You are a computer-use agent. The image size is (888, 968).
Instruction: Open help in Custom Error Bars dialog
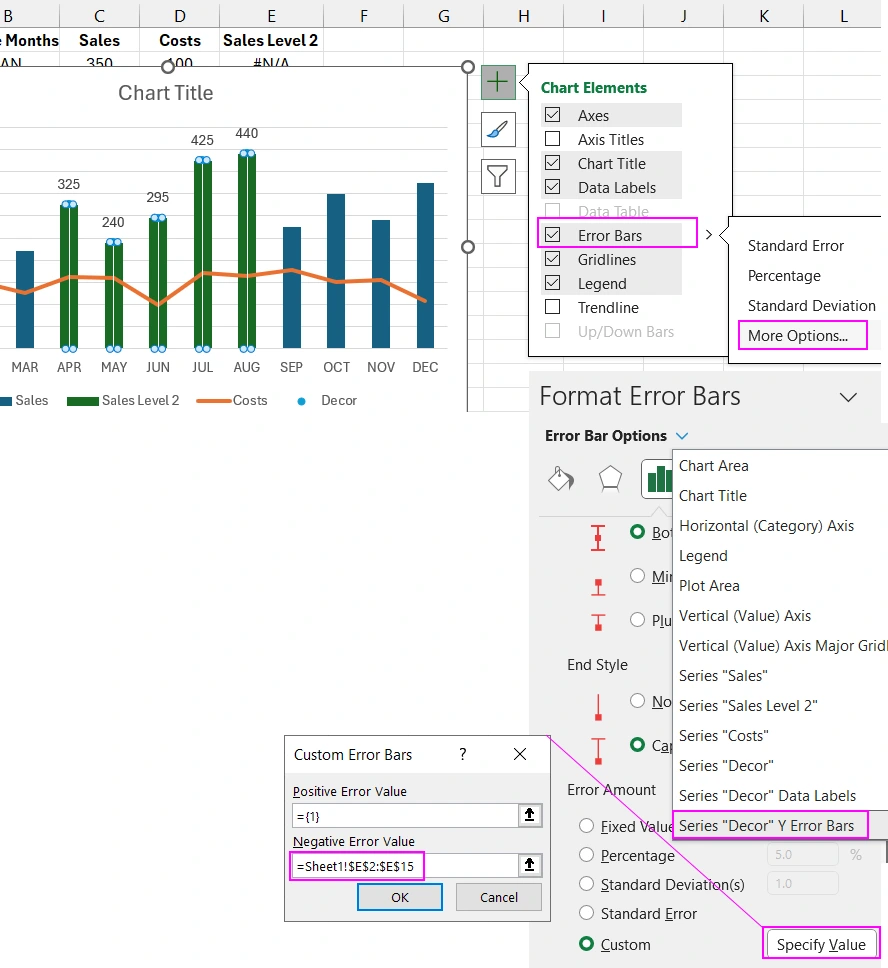(463, 755)
